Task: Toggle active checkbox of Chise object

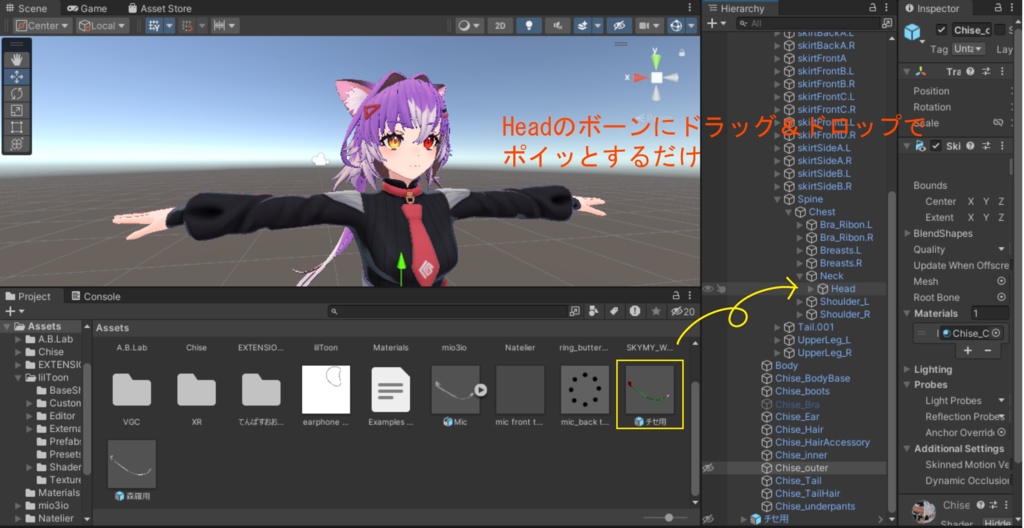Action: 941,30
